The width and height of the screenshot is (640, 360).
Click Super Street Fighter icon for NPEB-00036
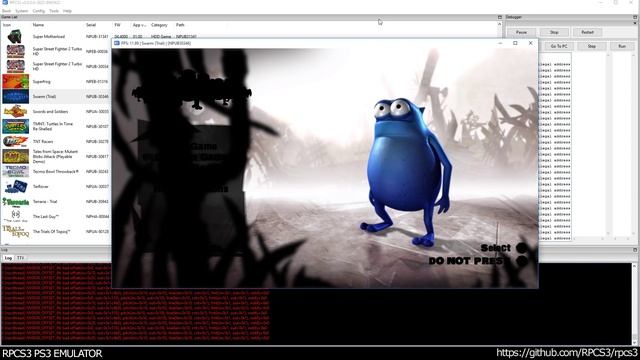click(15, 51)
